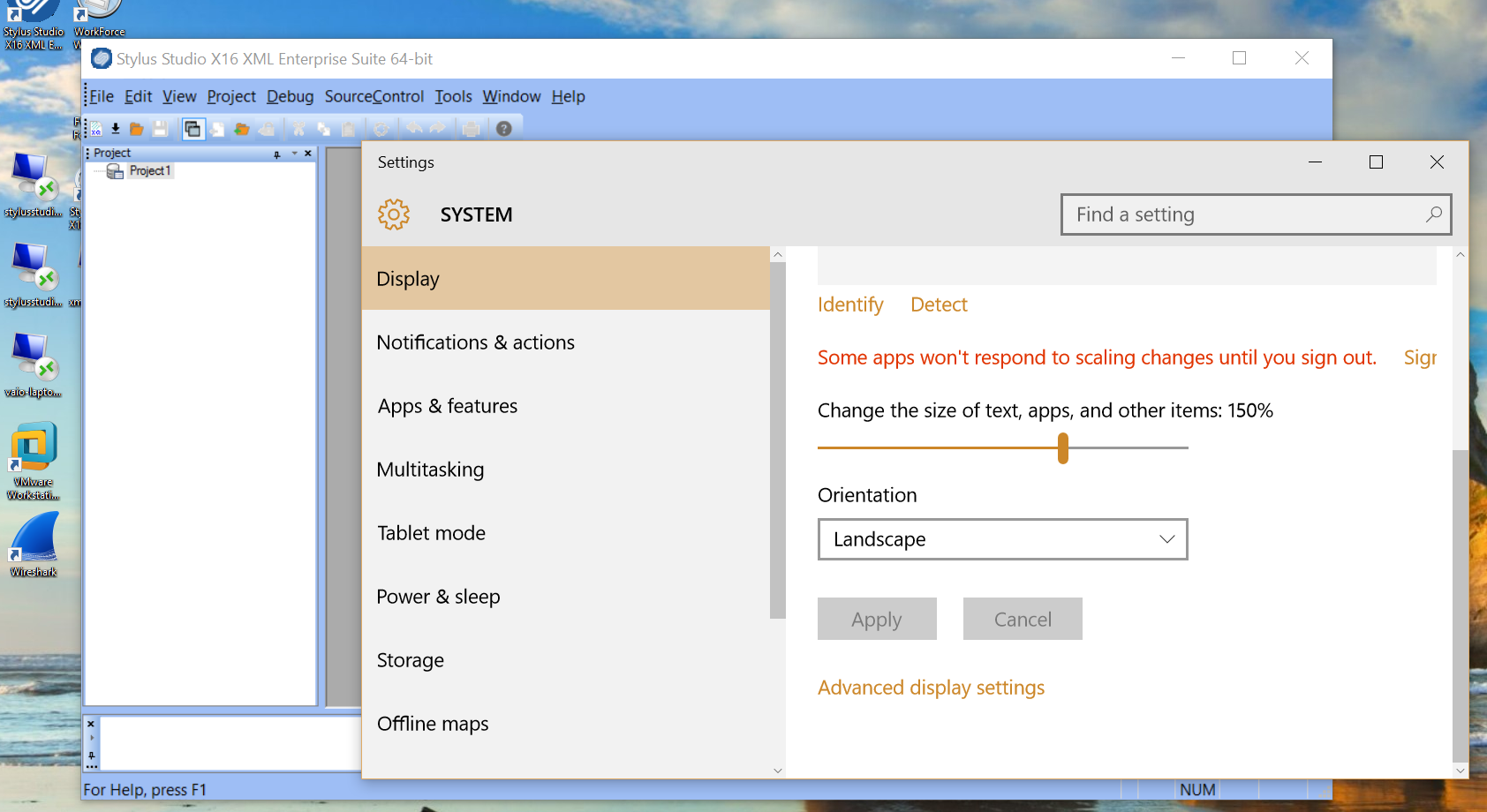
Task: Click the text scaling slider handle
Action: [x=1063, y=448]
